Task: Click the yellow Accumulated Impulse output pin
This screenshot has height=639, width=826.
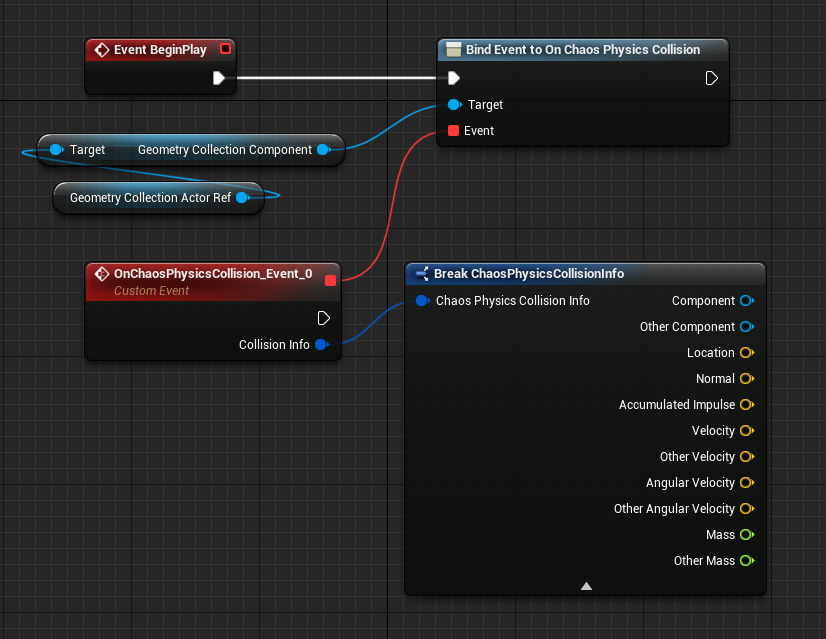Action: coord(746,405)
